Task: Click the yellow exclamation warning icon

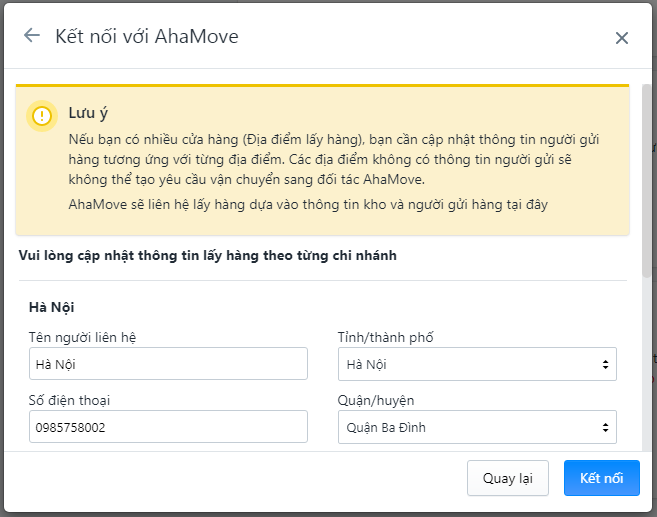Action: [x=42, y=116]
